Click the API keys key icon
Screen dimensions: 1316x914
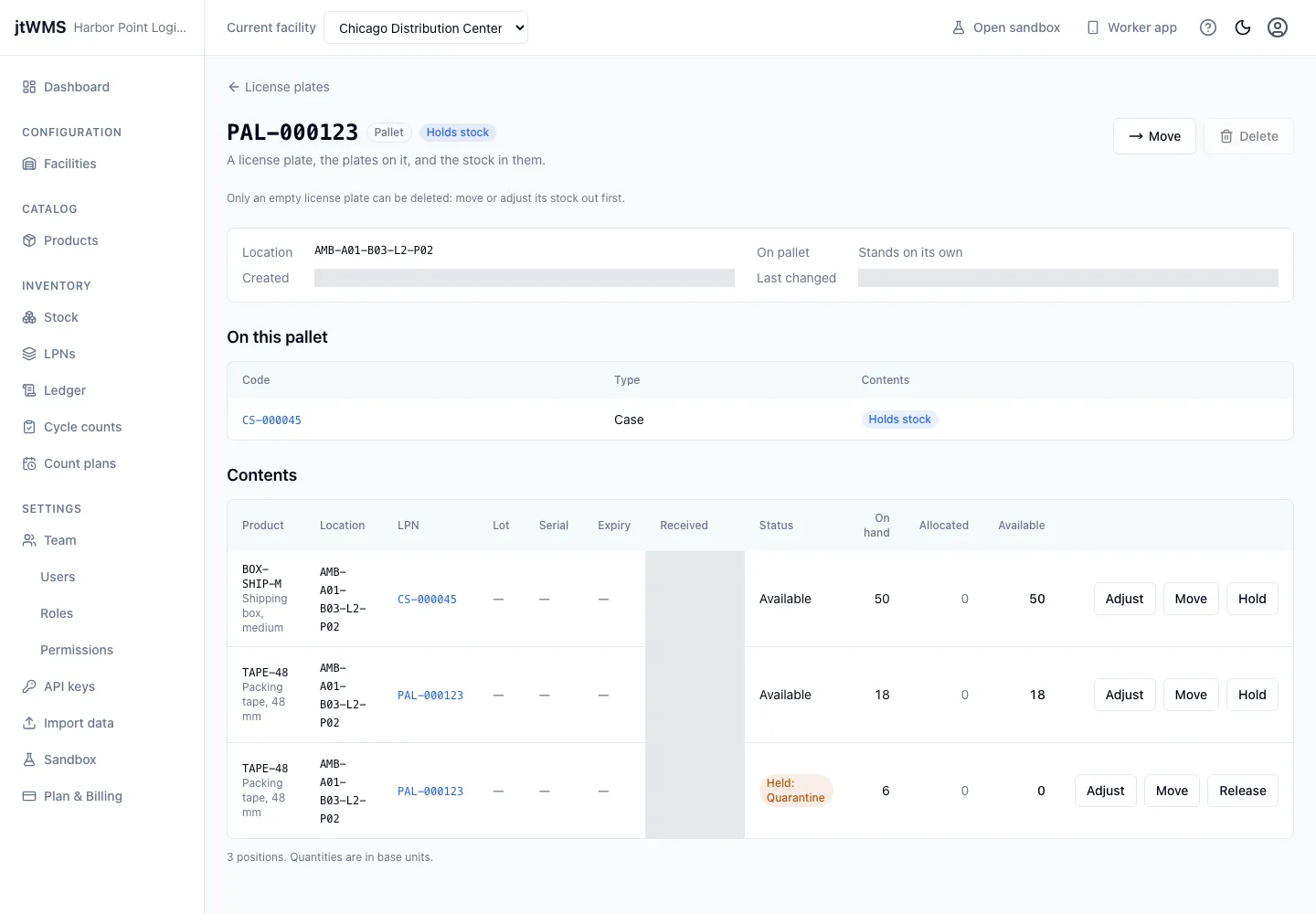click(x=29, y=686)
